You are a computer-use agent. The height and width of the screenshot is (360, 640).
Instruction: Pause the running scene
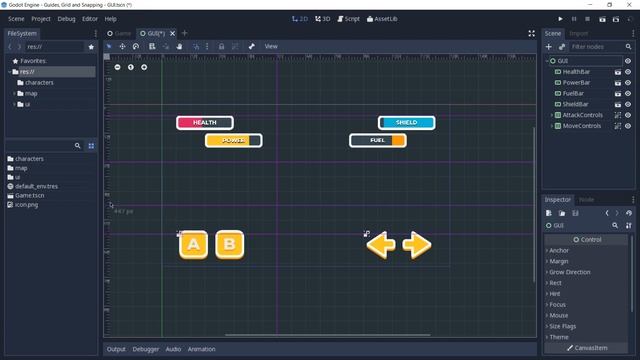574,19
